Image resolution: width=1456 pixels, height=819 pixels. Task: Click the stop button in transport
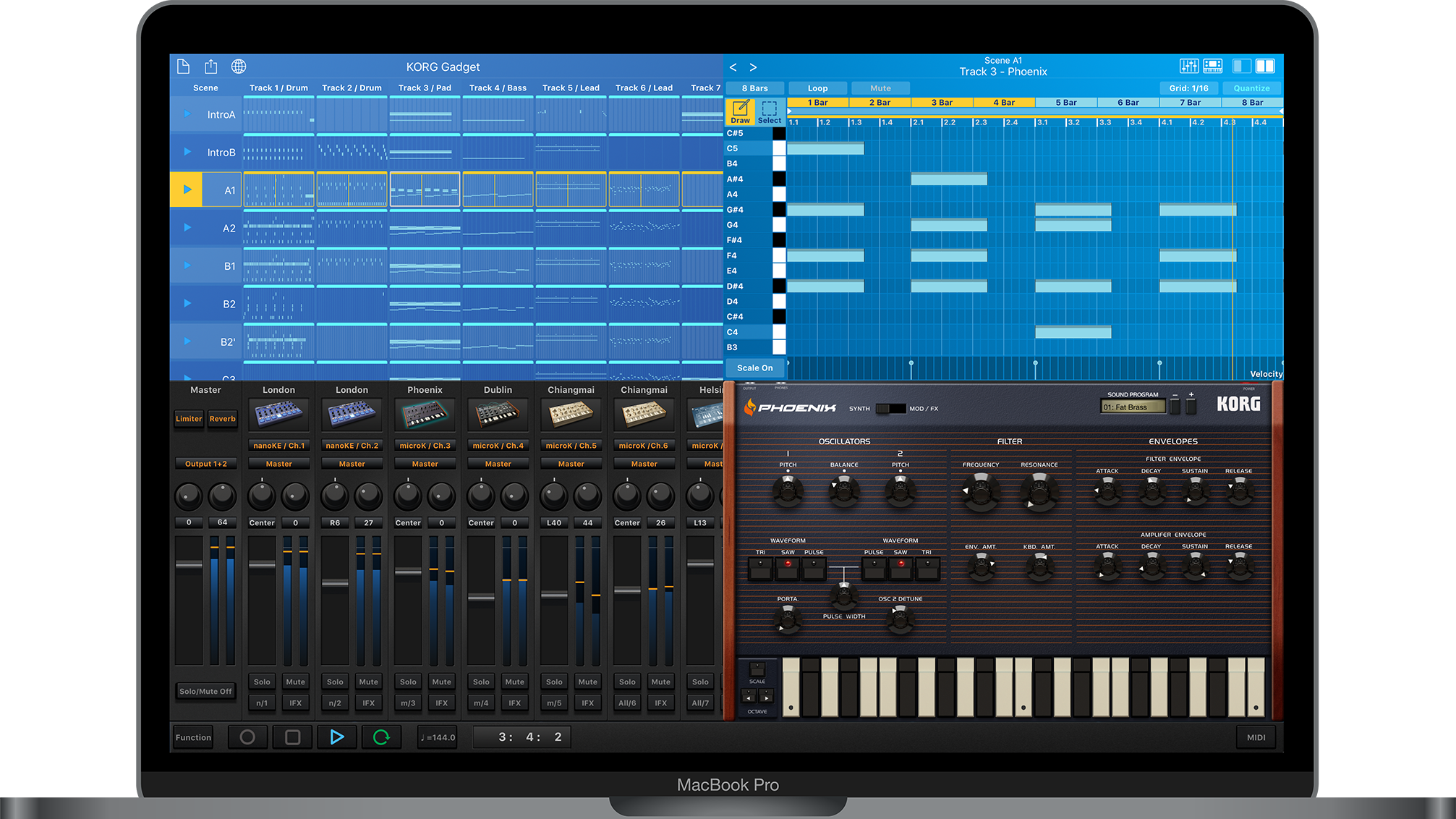point(292,737)
